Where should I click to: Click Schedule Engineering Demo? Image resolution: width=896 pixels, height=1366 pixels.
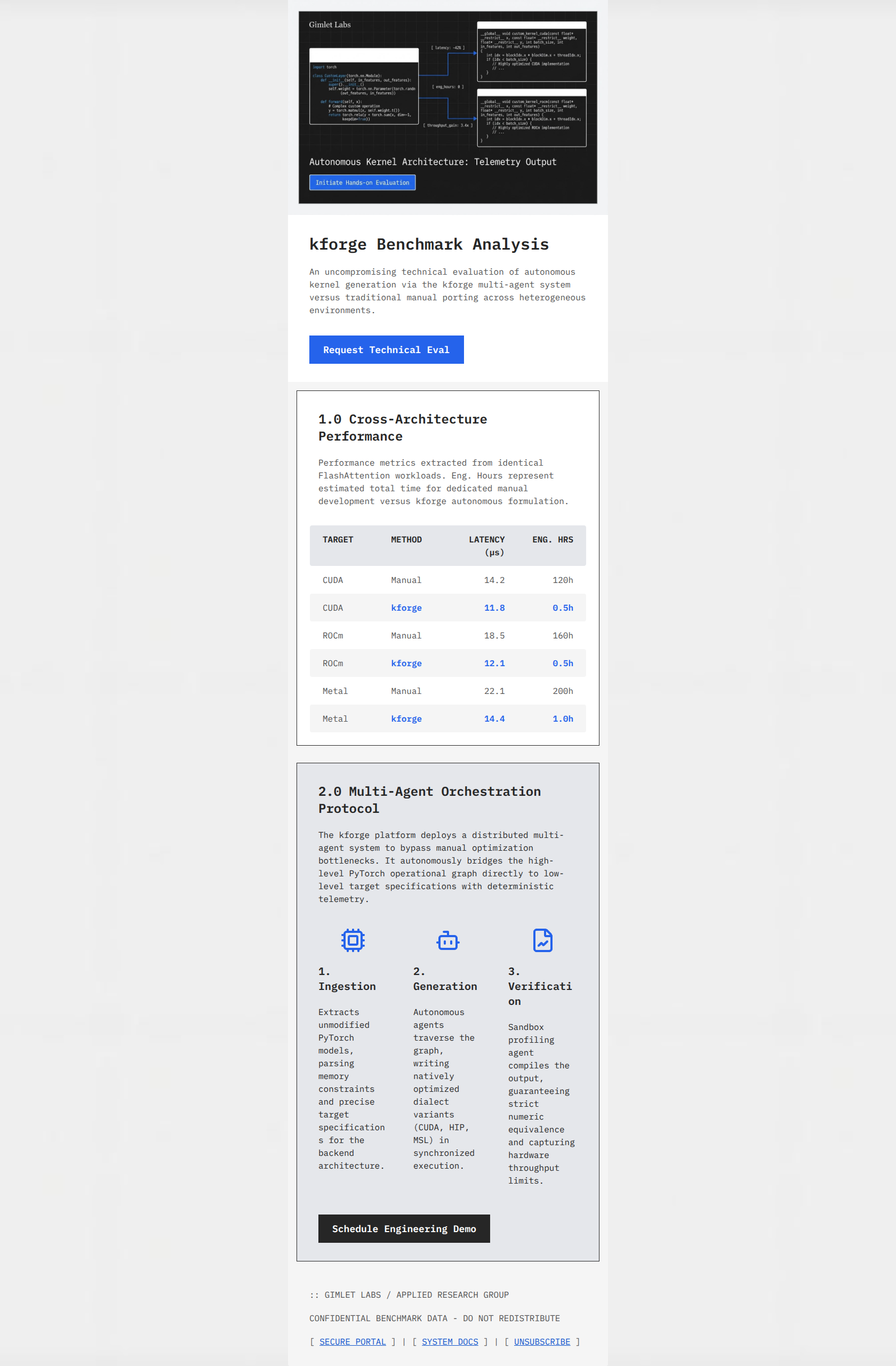[x=404, y=1229]
